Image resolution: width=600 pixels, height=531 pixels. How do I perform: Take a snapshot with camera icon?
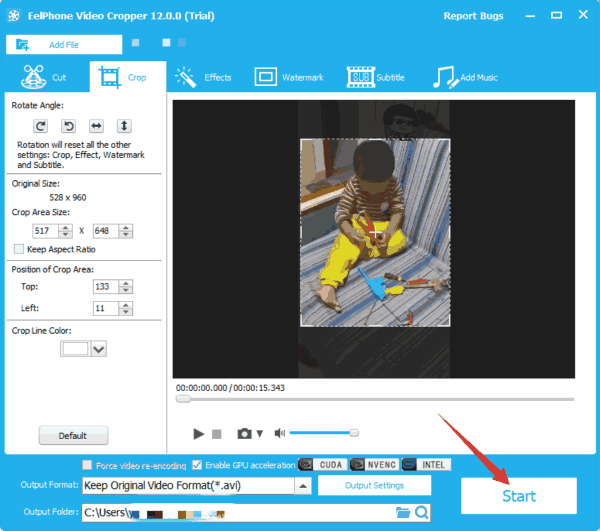tap(245, 433)
